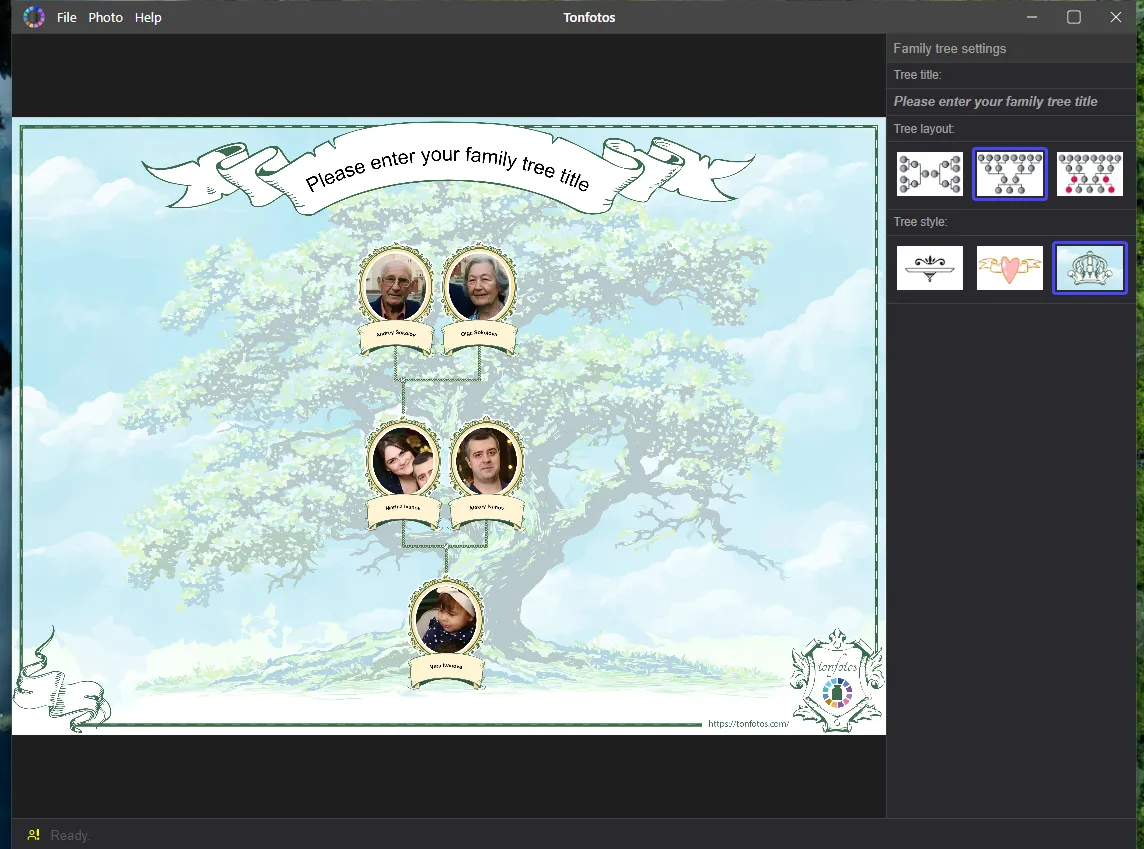Click the couple photo in middle row
The height and width of the screenshot is (849, 1144).
click(x=403, y=461)
